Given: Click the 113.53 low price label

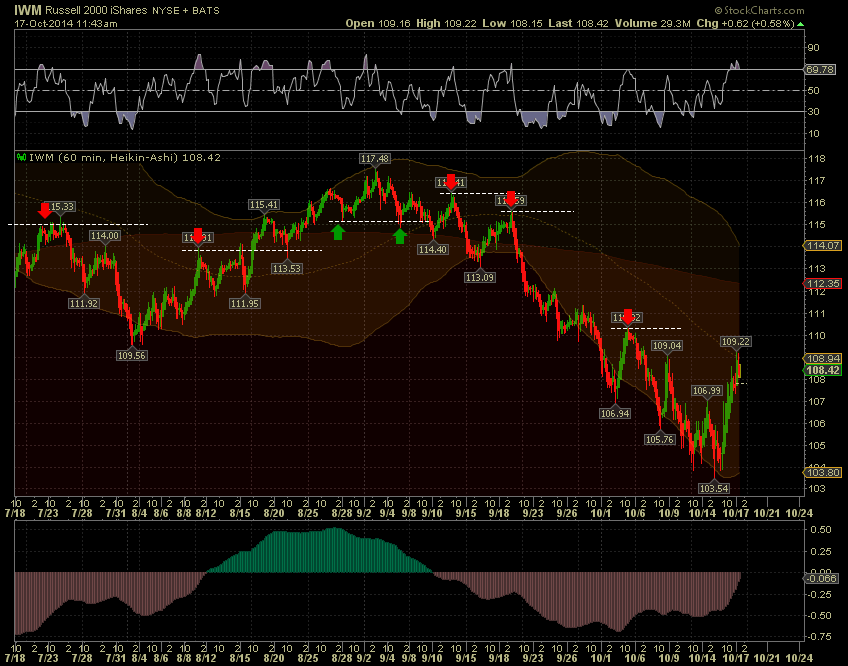Looking at the screenshot, I should pyautogui.click(x=287, y=268).
